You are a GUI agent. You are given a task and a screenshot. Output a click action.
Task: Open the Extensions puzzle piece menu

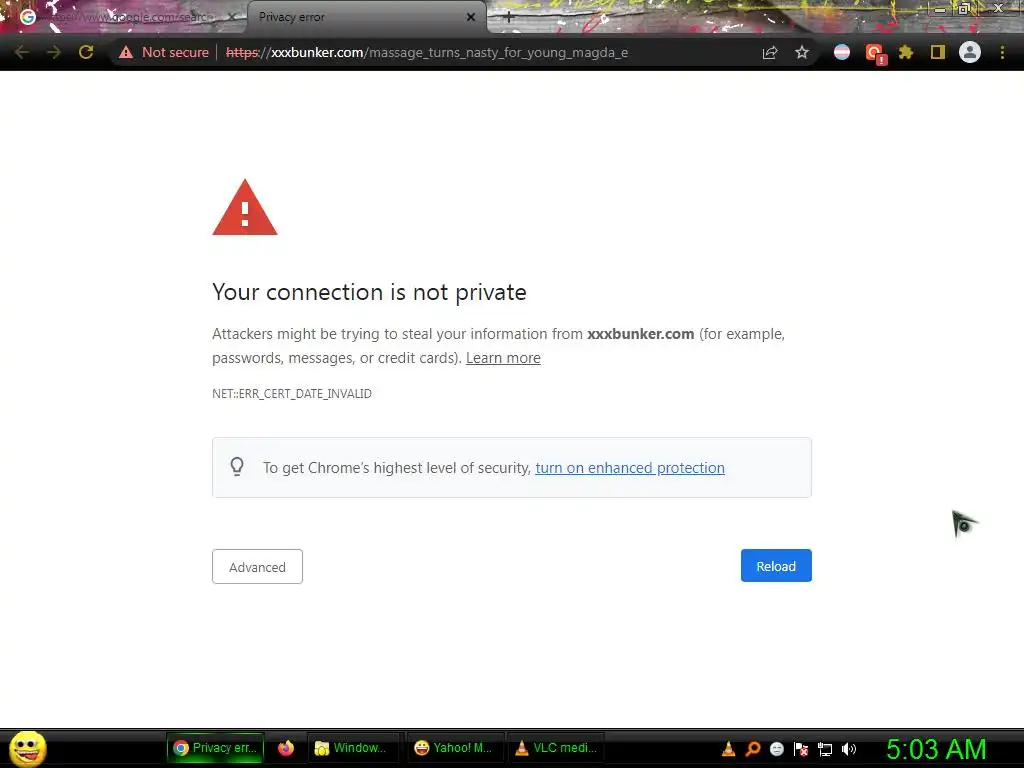point(906,52)
